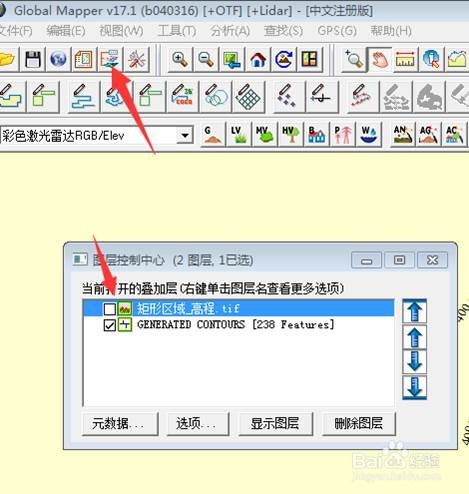Viewport: 469px width, 494px height.
Task: Click the 删除图层 button
Action: (x=359, y=424)
